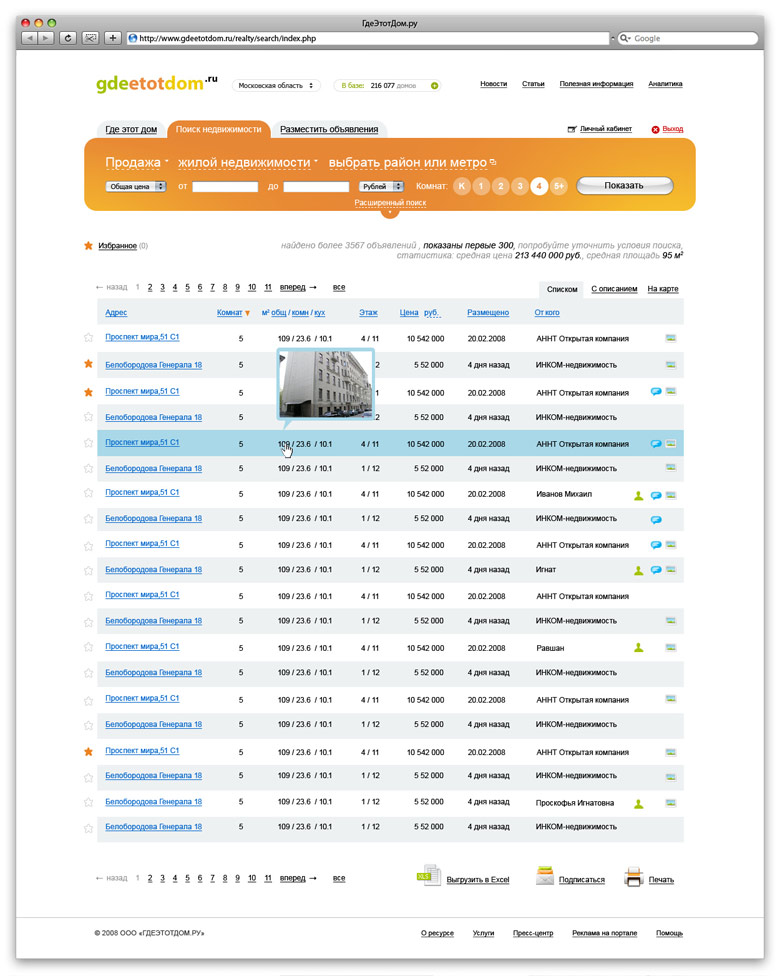Viewport: 780px width, 976px height.
Task: Click the Excel spreadsheet export icon
Action: pyautogui.click(x=428, y=875)
